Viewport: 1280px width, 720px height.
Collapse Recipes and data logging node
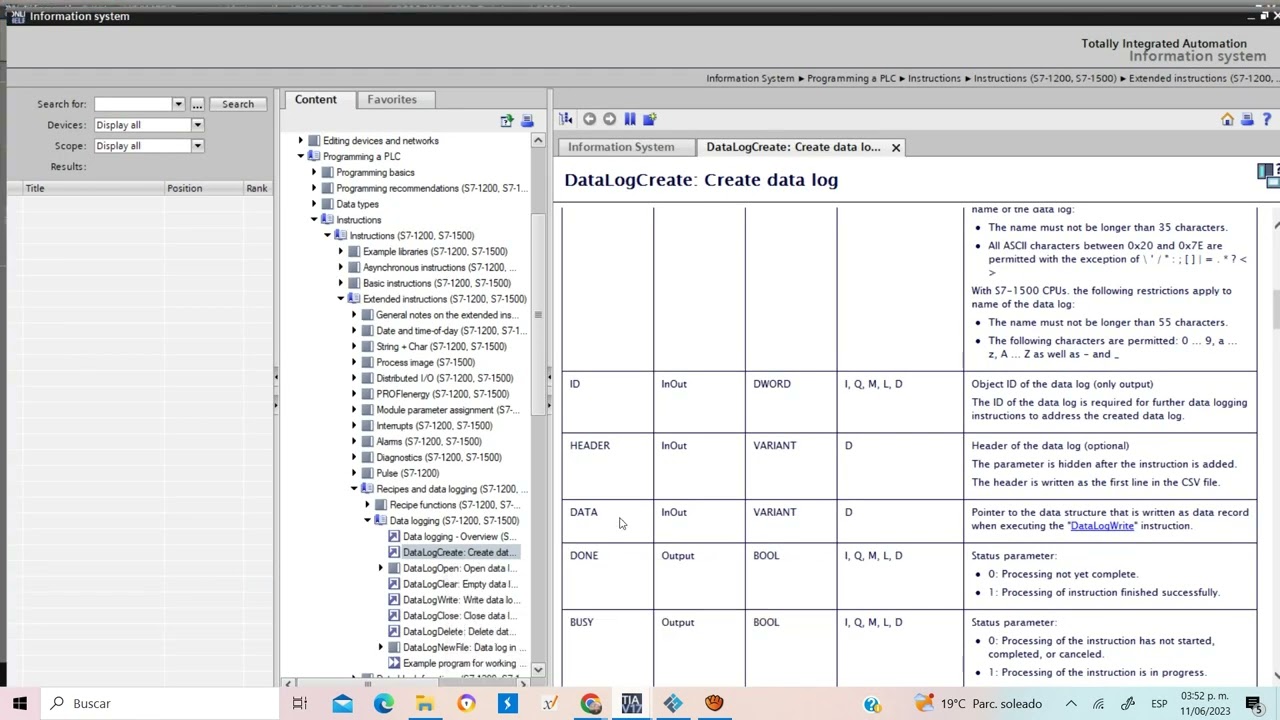click(x=354, y=489)
